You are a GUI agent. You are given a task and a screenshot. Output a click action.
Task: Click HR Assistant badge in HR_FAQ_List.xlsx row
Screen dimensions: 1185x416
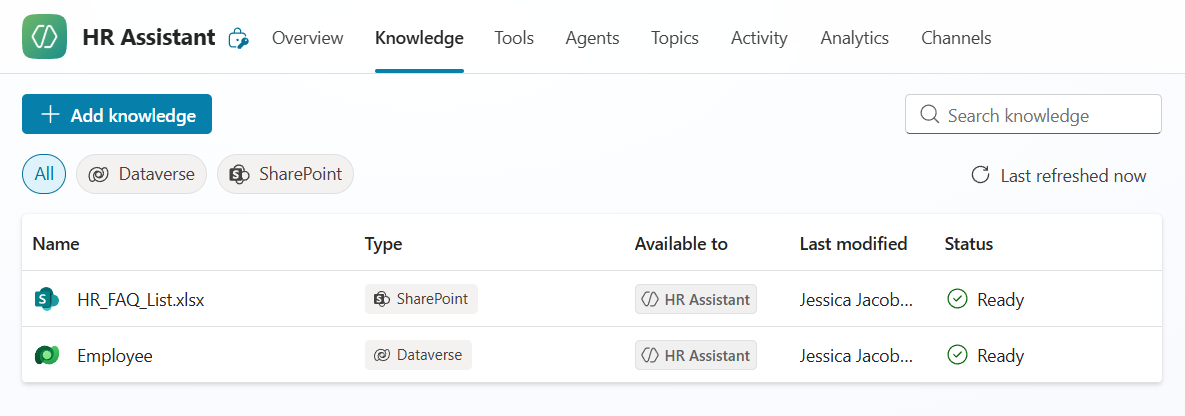[696, 299]
